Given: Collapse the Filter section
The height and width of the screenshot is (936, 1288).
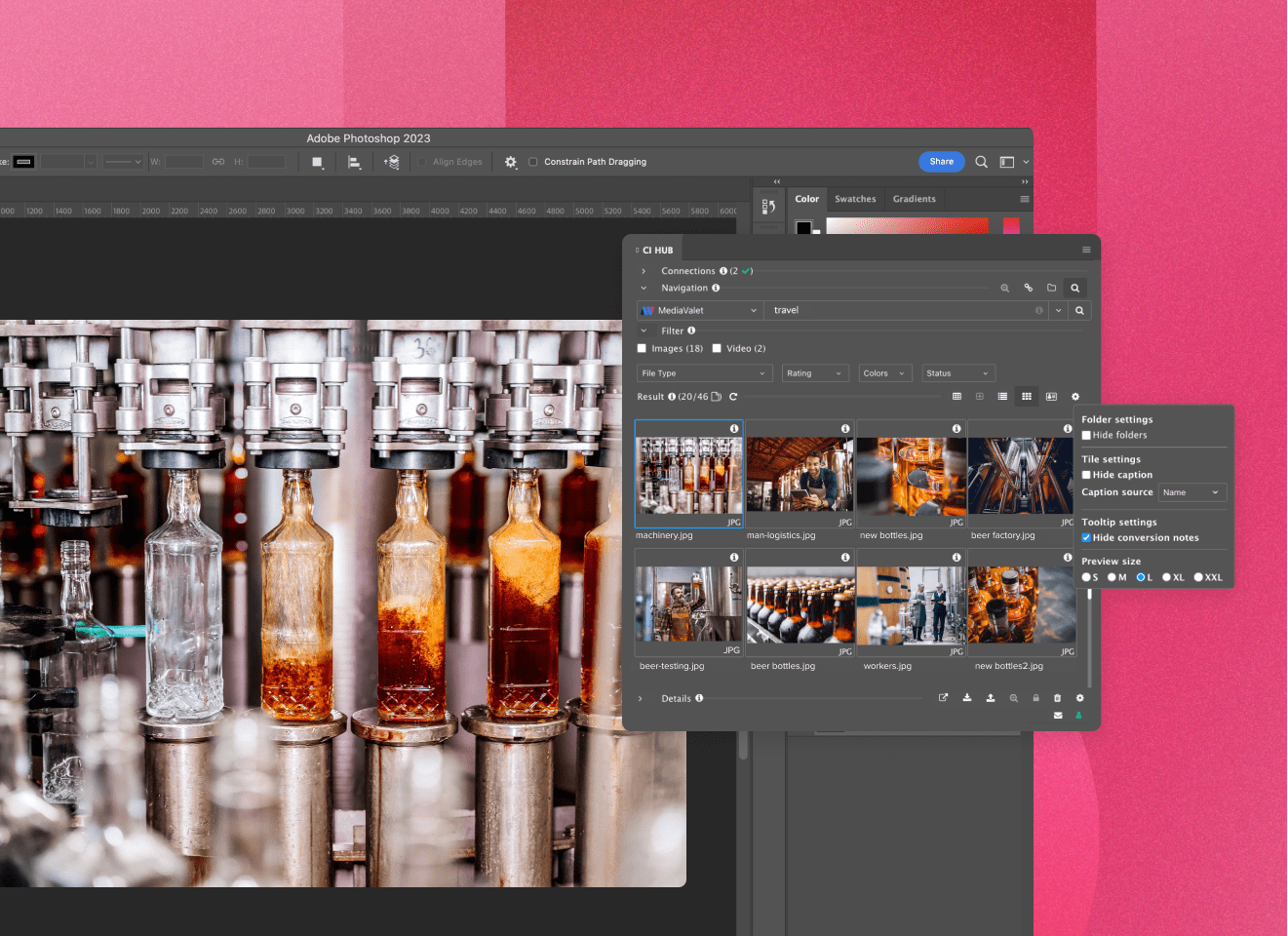Looking at the screenshot, I should pos(644,331).
